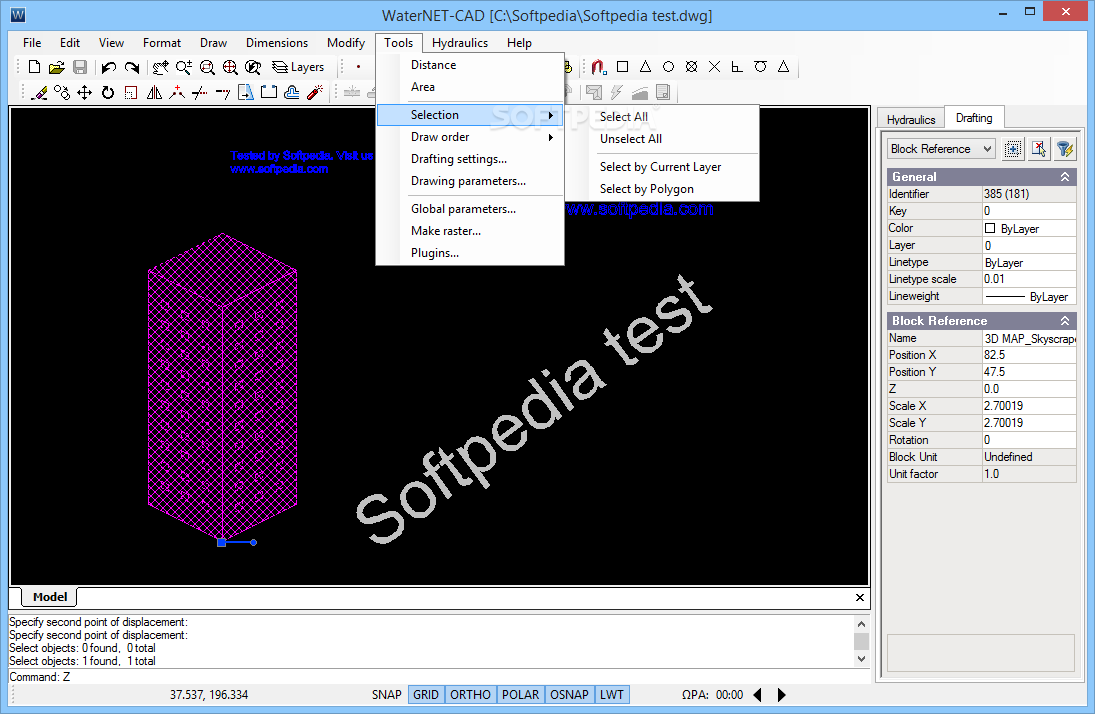Select the Pan hand tool
This screenshot has width=1095, height=714.
(x=161, y=67)
